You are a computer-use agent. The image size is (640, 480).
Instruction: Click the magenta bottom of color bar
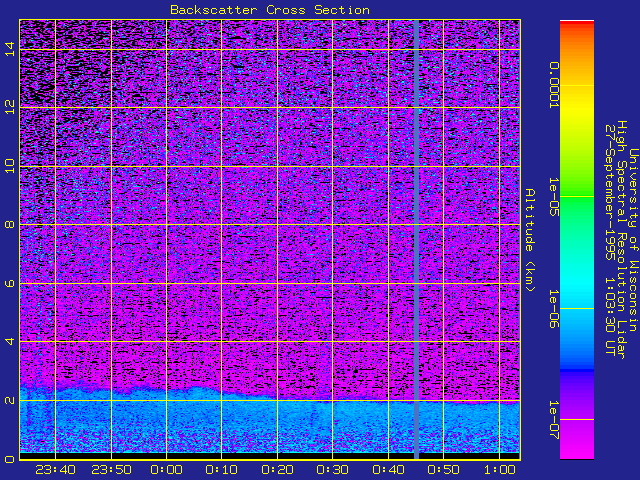(x=577, y=443)
